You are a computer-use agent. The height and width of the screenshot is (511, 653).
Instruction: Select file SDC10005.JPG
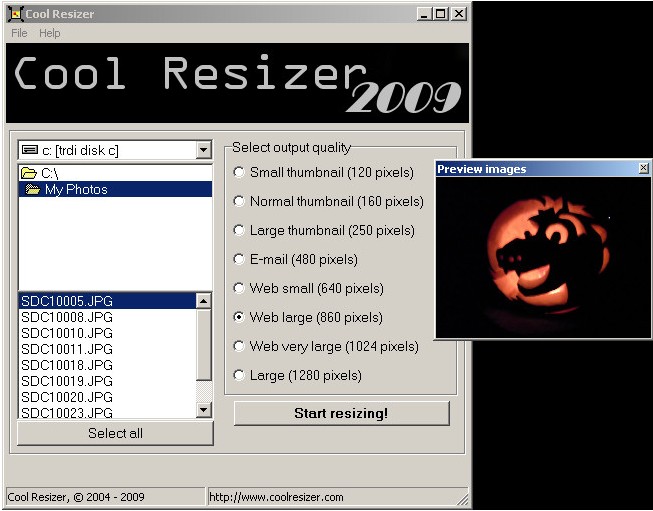pos(108,301)
